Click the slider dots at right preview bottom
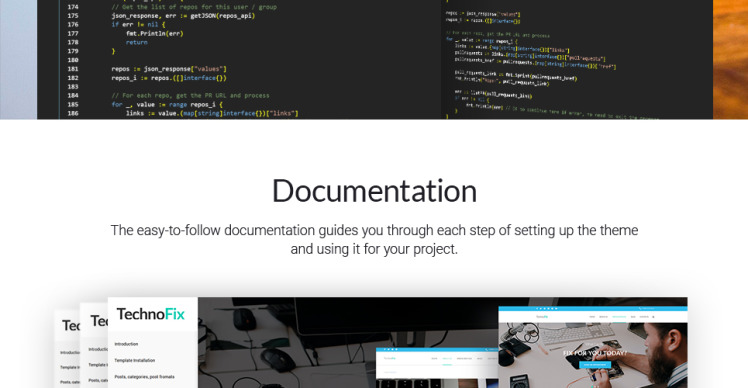 coord(595,386)
